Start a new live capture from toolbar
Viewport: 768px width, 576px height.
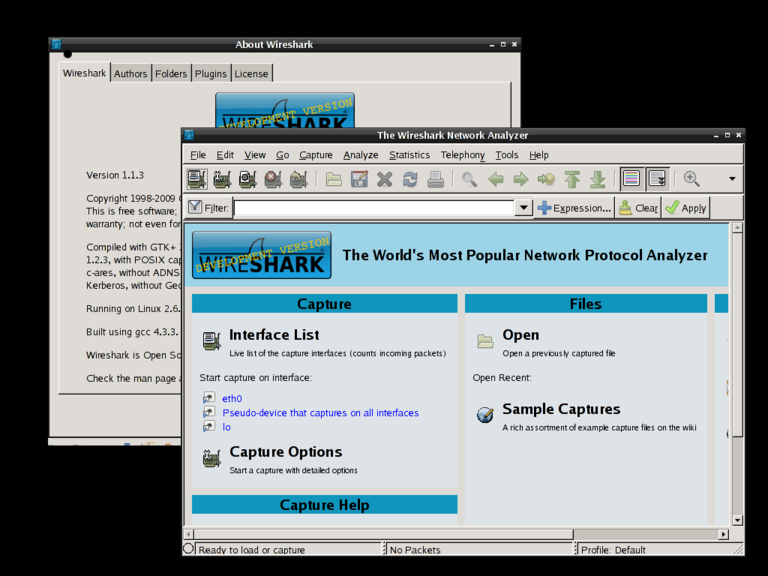(x=248, y=179)
